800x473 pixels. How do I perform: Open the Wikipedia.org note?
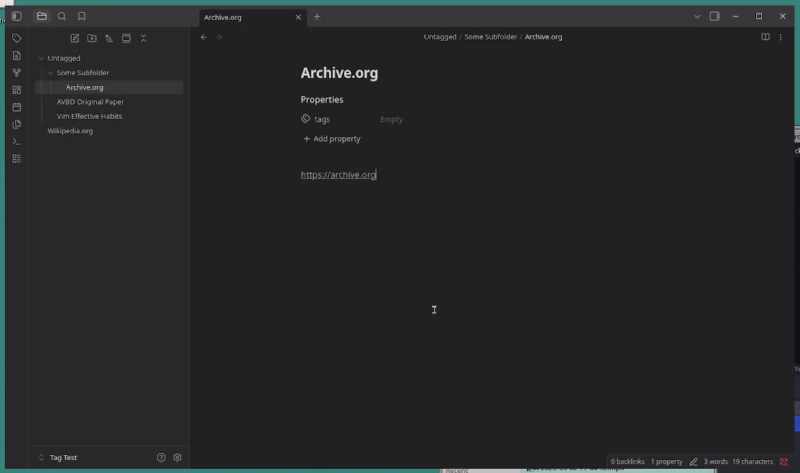(70, 131)
